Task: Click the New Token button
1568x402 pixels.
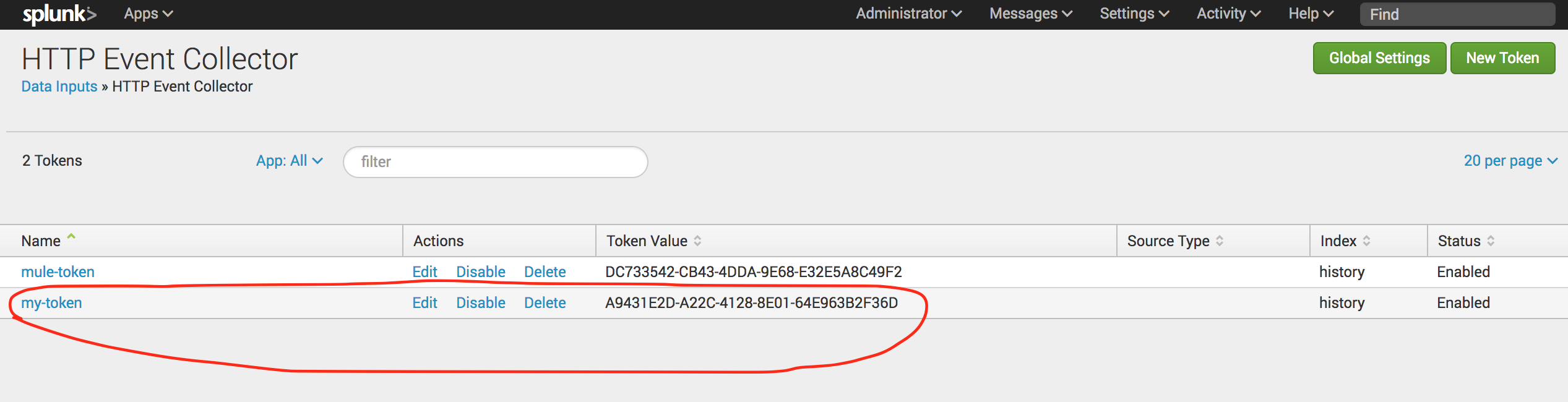Action: coord(1502,58)
